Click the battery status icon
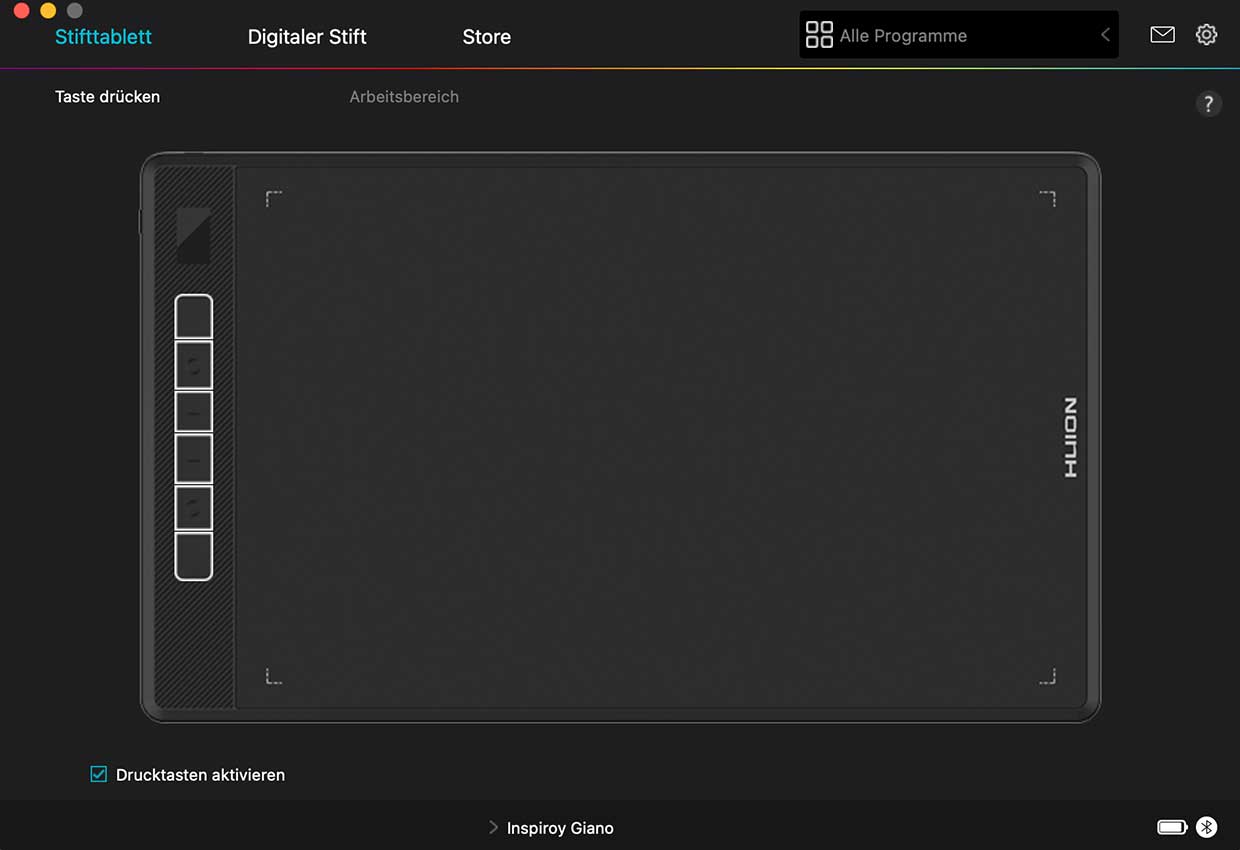1240x850 pixels. (1173, 827)
